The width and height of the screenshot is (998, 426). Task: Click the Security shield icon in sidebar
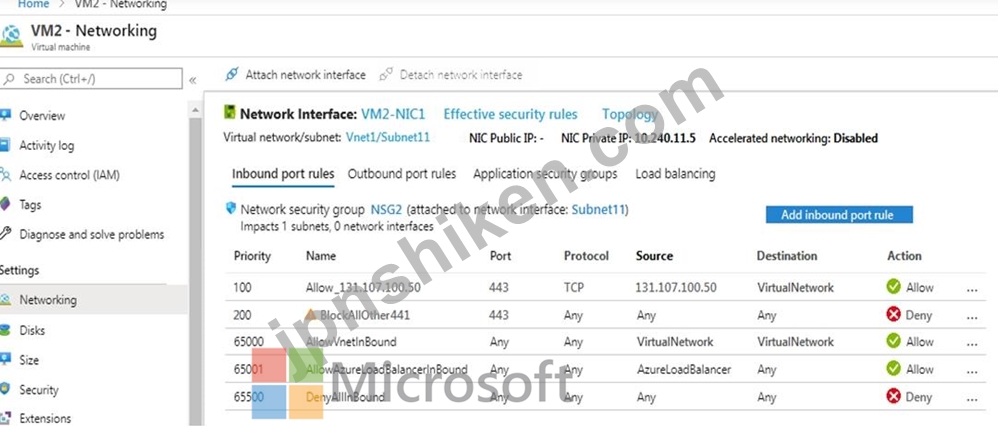pyautogui.click(x=6, y=389)
